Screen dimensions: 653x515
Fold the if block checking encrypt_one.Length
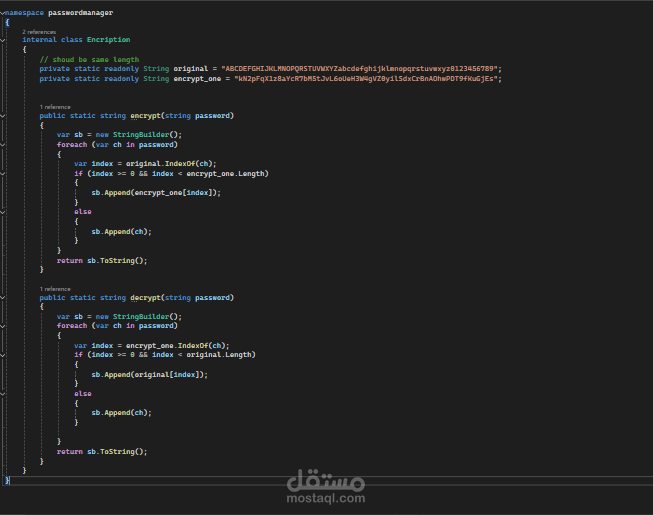click(2, 174)
